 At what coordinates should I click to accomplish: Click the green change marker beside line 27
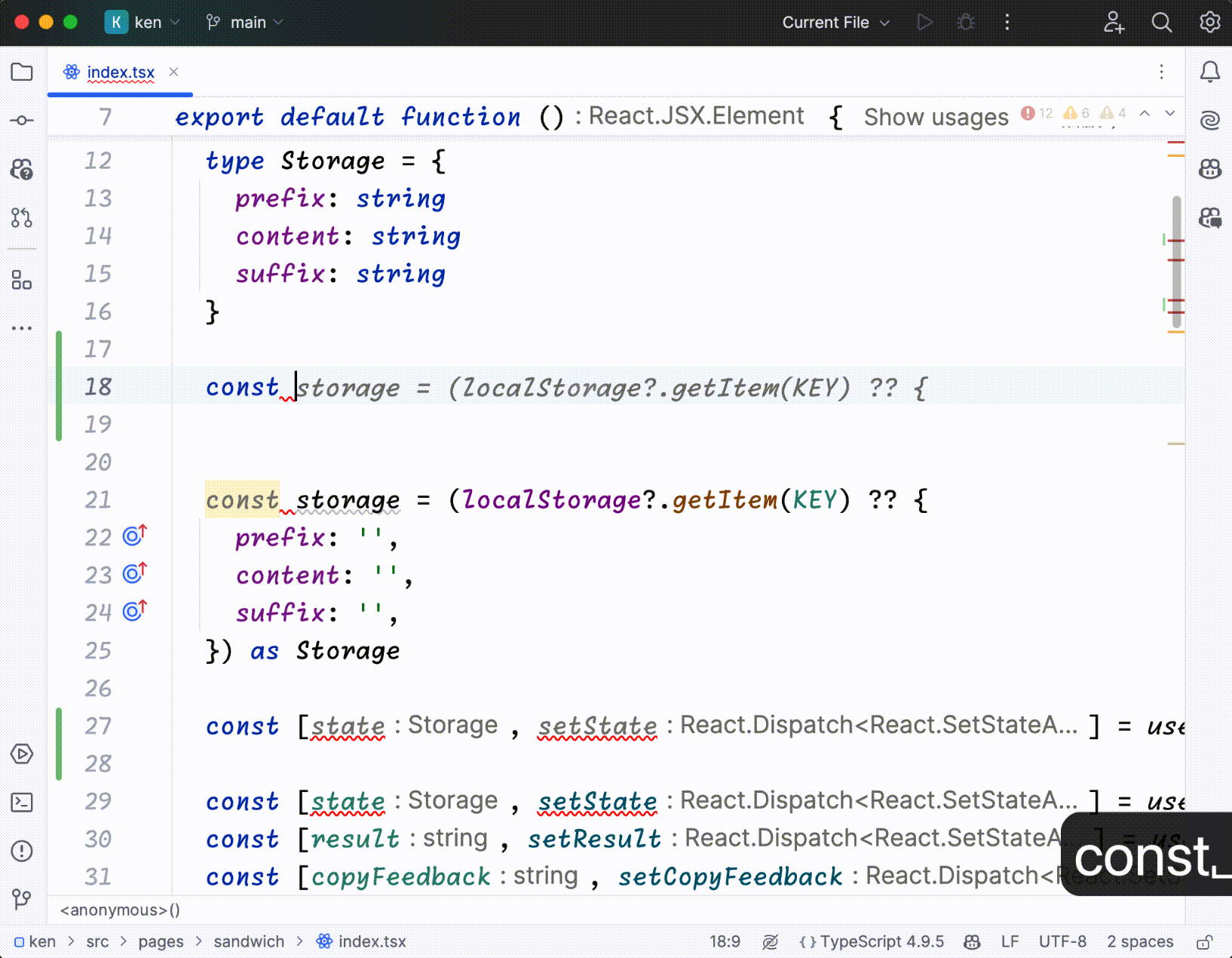[x=59, y=744]
